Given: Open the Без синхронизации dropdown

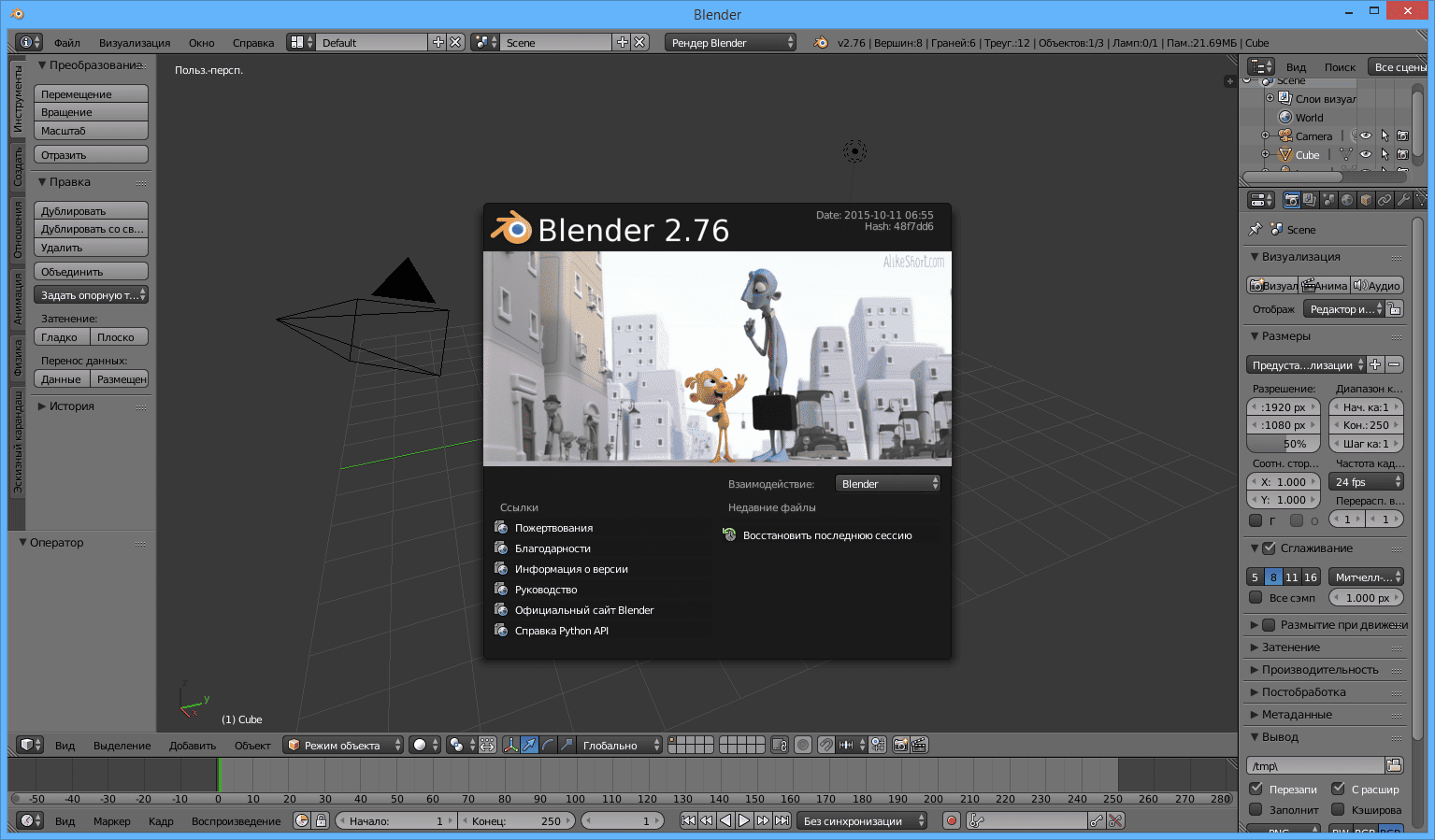Looking at the screenshot, I should click(x=862, y=820).
